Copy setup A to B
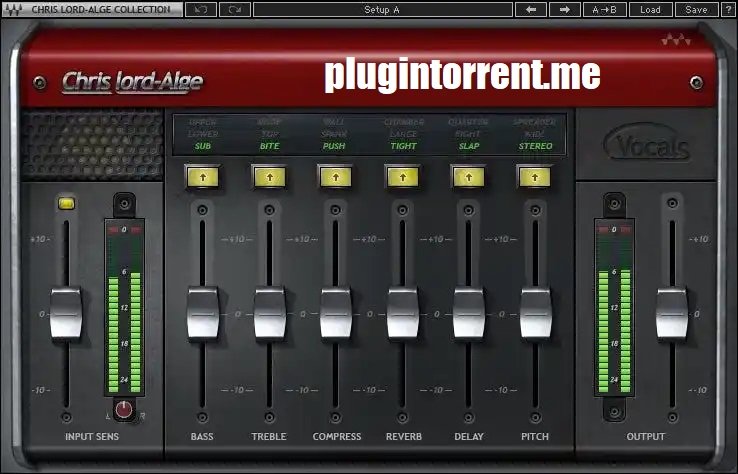Image resolution: width=738 pixels, height=474 pixels. tap(604, 9)
